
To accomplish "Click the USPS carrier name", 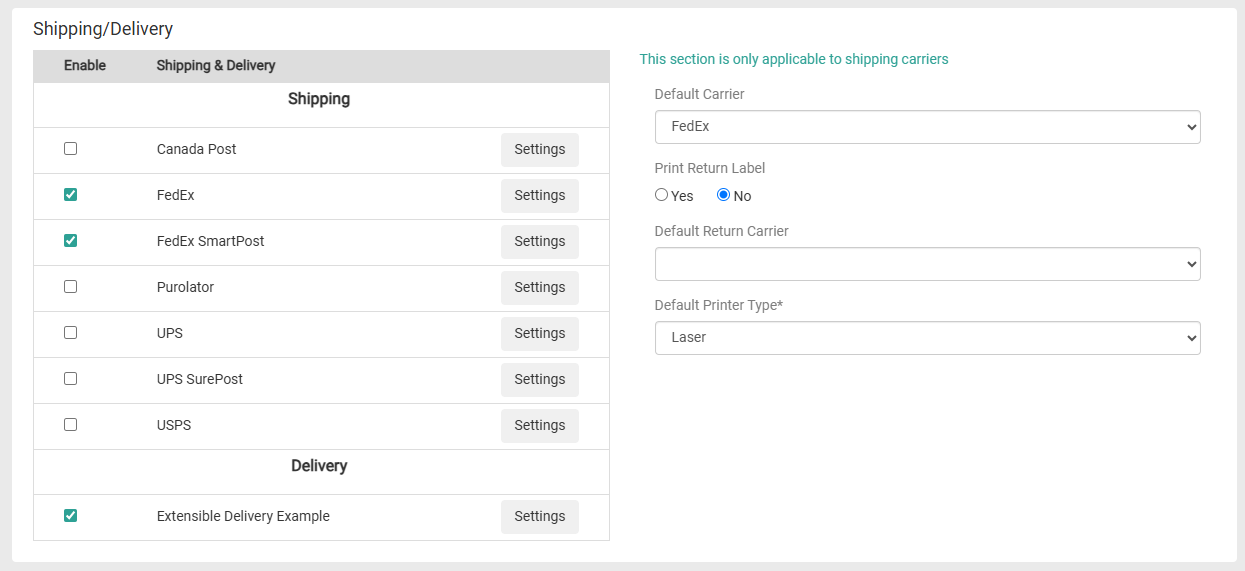I will tap(174, 425).
